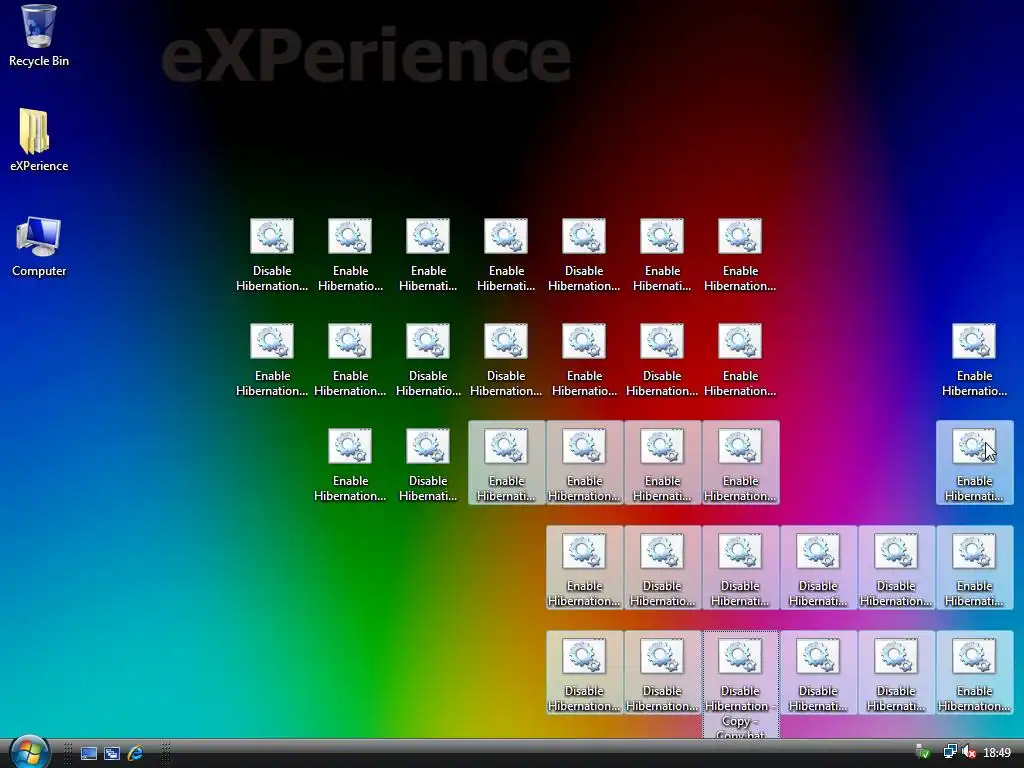Image resolution: width=1024 pixels, height=768 pixels.
Task: Click Show Desktop in Quick Launch
Action: click(89, 754)
